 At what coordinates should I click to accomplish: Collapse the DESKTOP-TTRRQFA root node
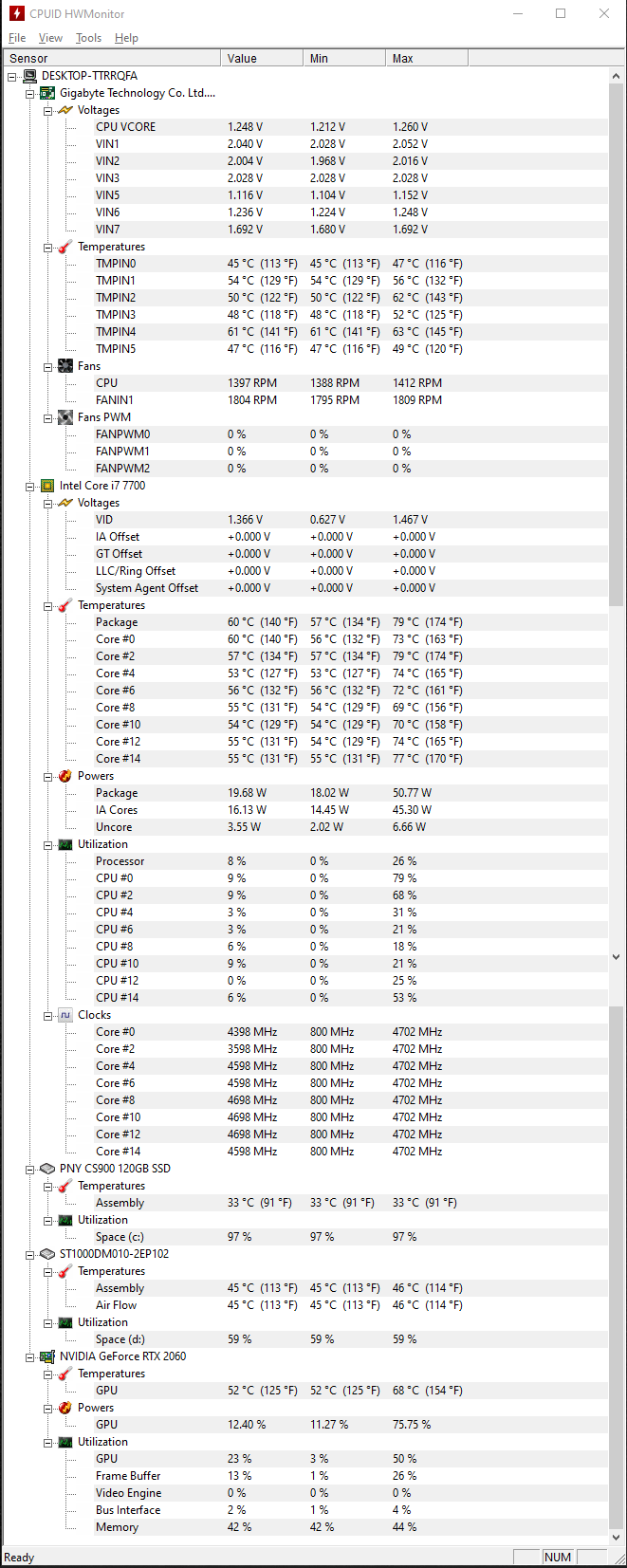(12, 76)
